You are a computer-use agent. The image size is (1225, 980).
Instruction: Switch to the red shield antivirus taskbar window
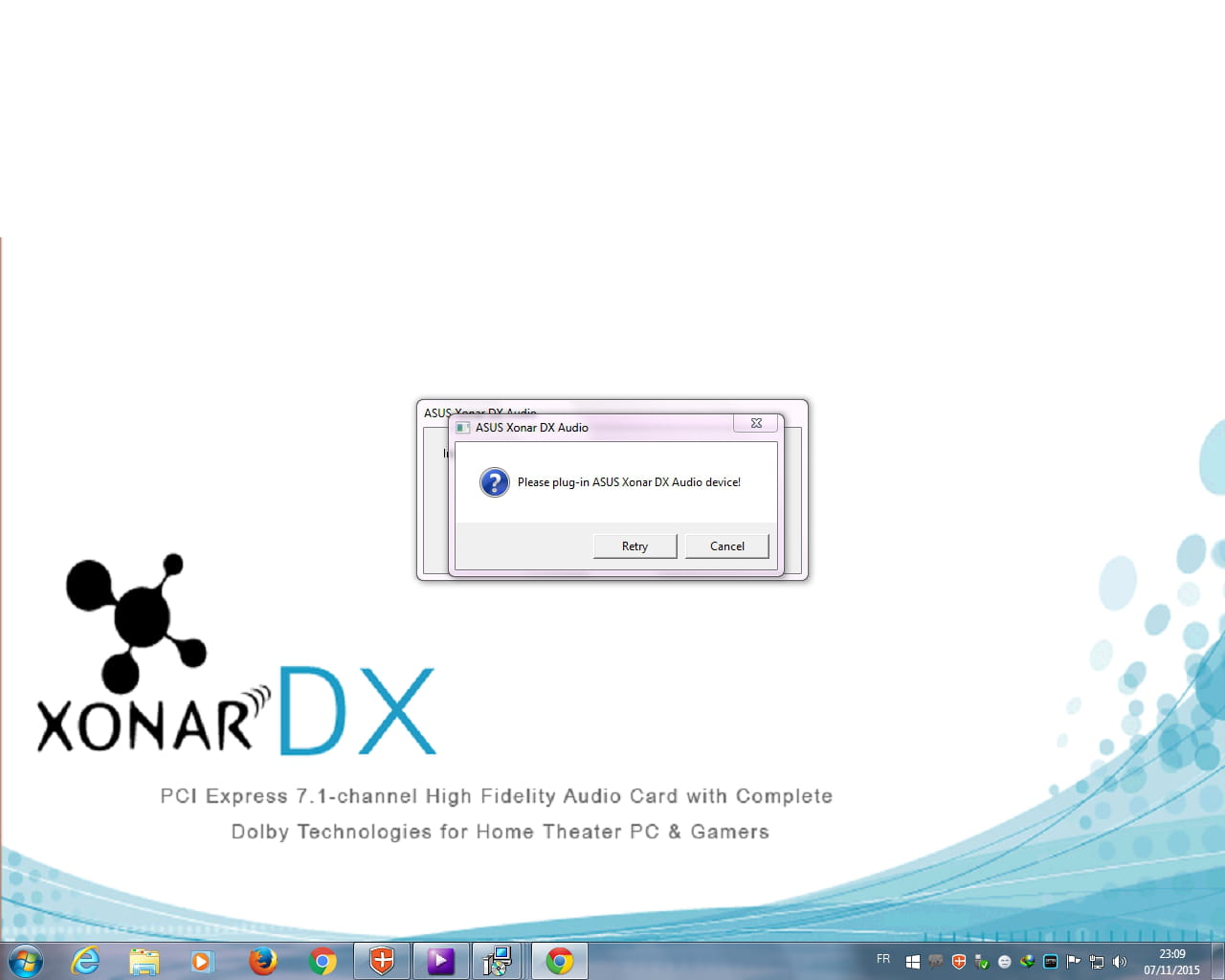(382, 961)
